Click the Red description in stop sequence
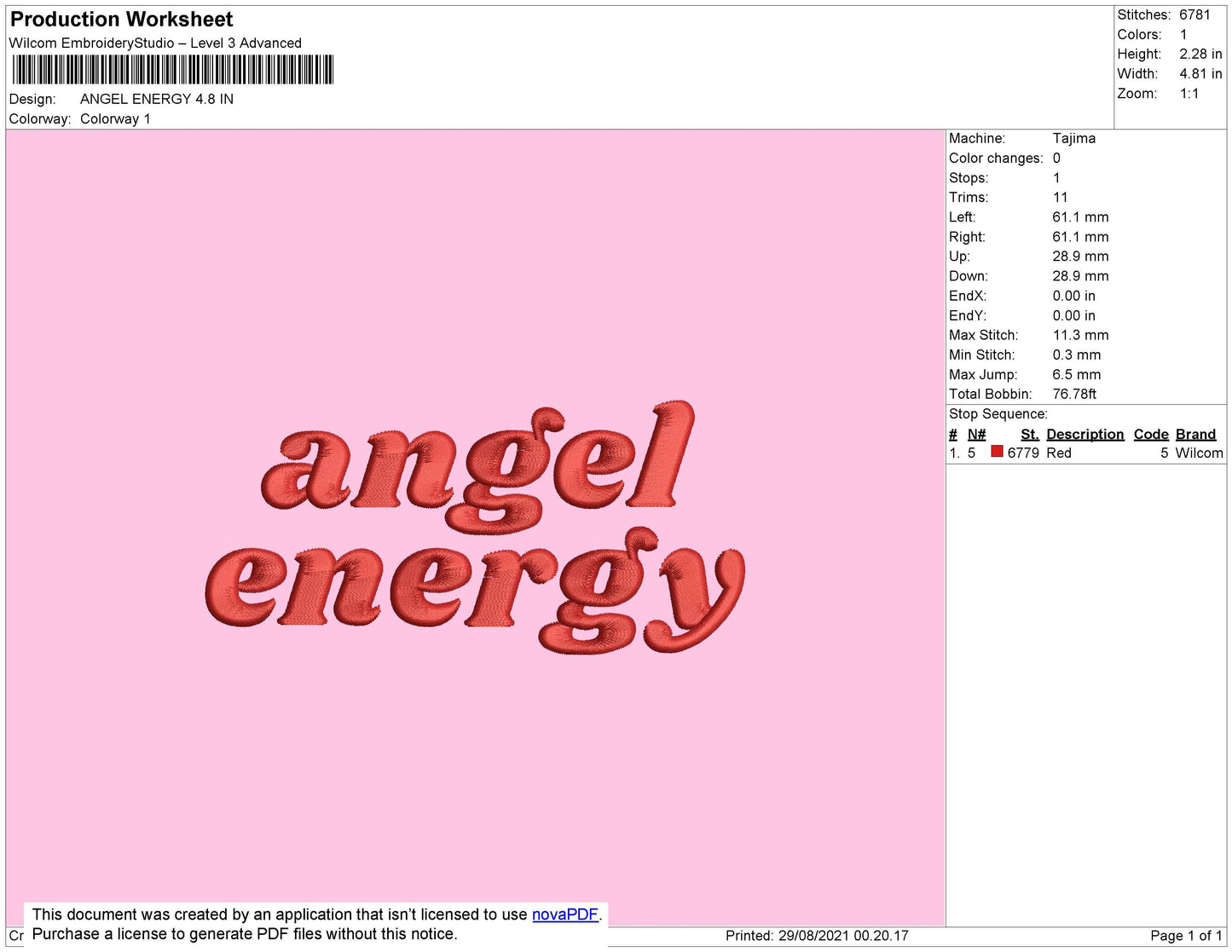Viewport: 1232px width, 952px height. [1059, 453]
